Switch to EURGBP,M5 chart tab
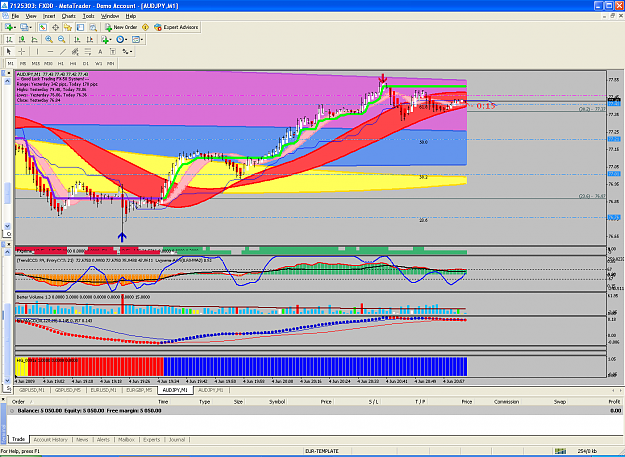 tap(139, 390)
